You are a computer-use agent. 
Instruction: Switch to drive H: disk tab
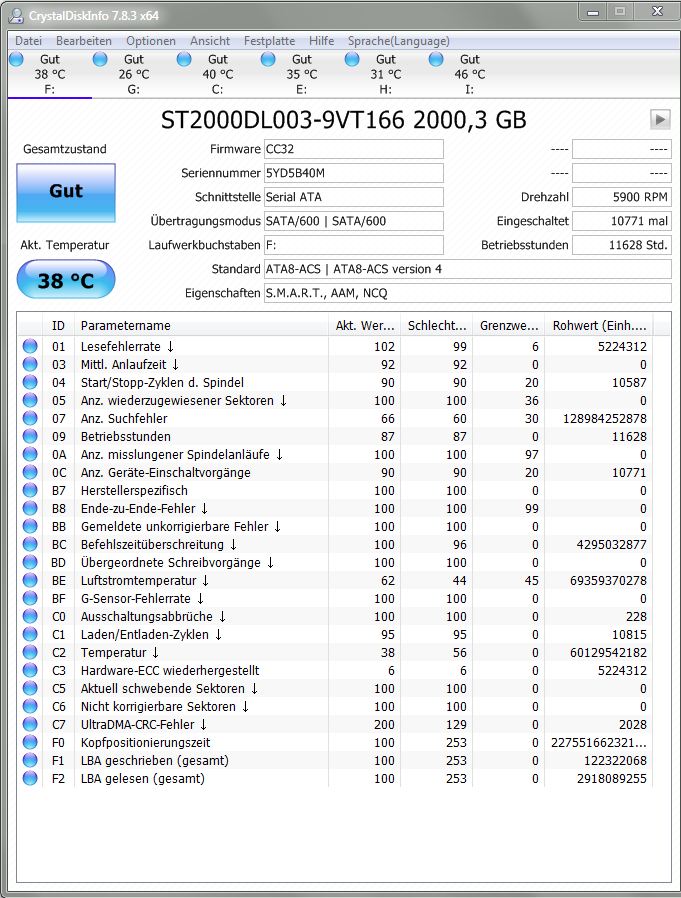tap(385, 74)
